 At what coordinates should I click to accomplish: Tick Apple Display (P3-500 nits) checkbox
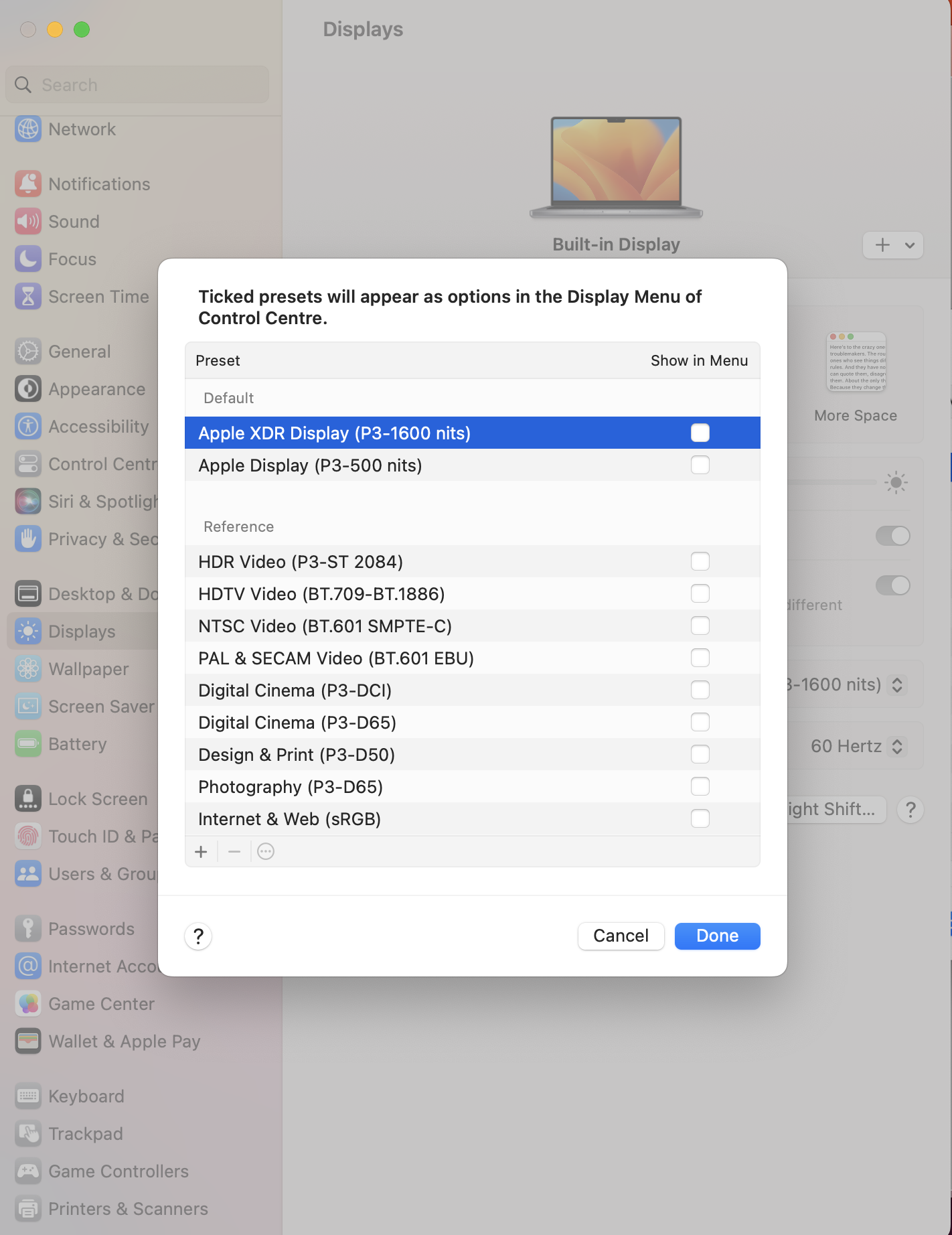click(700, 465)
